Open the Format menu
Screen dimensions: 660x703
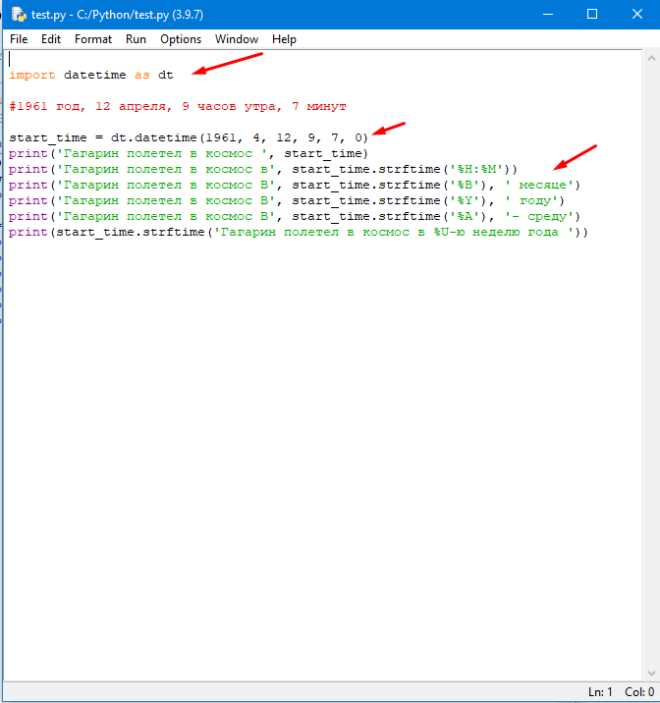93,39
